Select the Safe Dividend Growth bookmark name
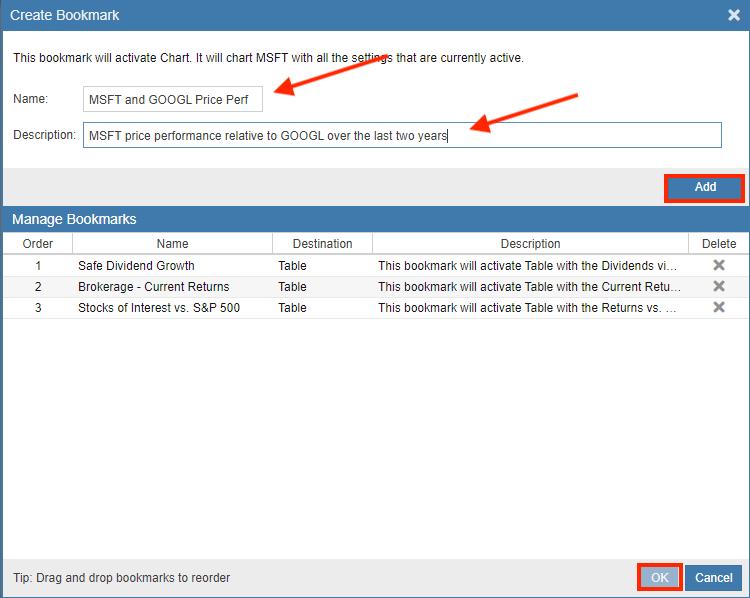Image resolution: width=750 pixels, height=598 pixels. [136, 266]
